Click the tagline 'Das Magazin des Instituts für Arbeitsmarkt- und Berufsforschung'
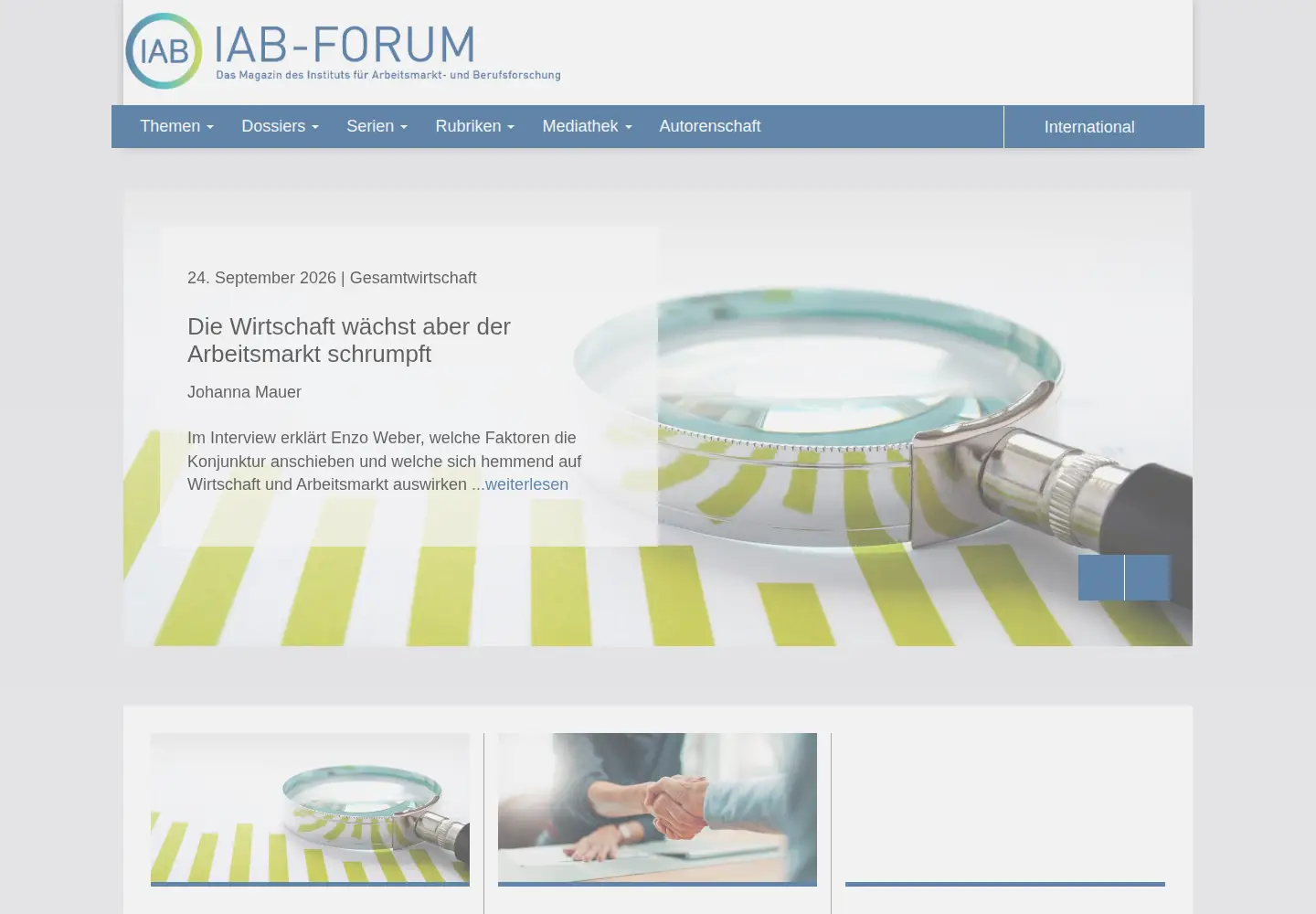Image resolution: width=1316 pixels, height=914 pixels. (388, 75)
